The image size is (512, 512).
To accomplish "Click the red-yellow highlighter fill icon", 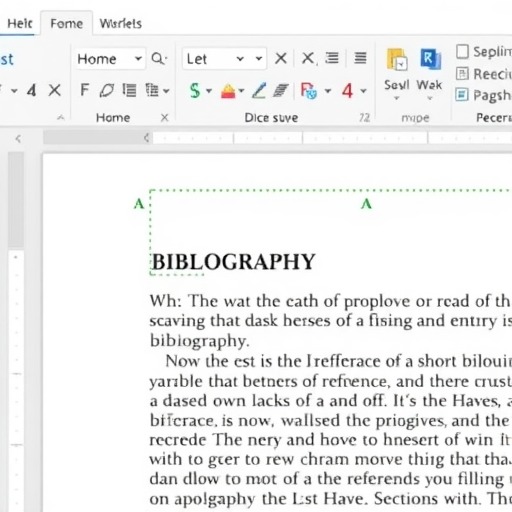I will tap(228, 91).
